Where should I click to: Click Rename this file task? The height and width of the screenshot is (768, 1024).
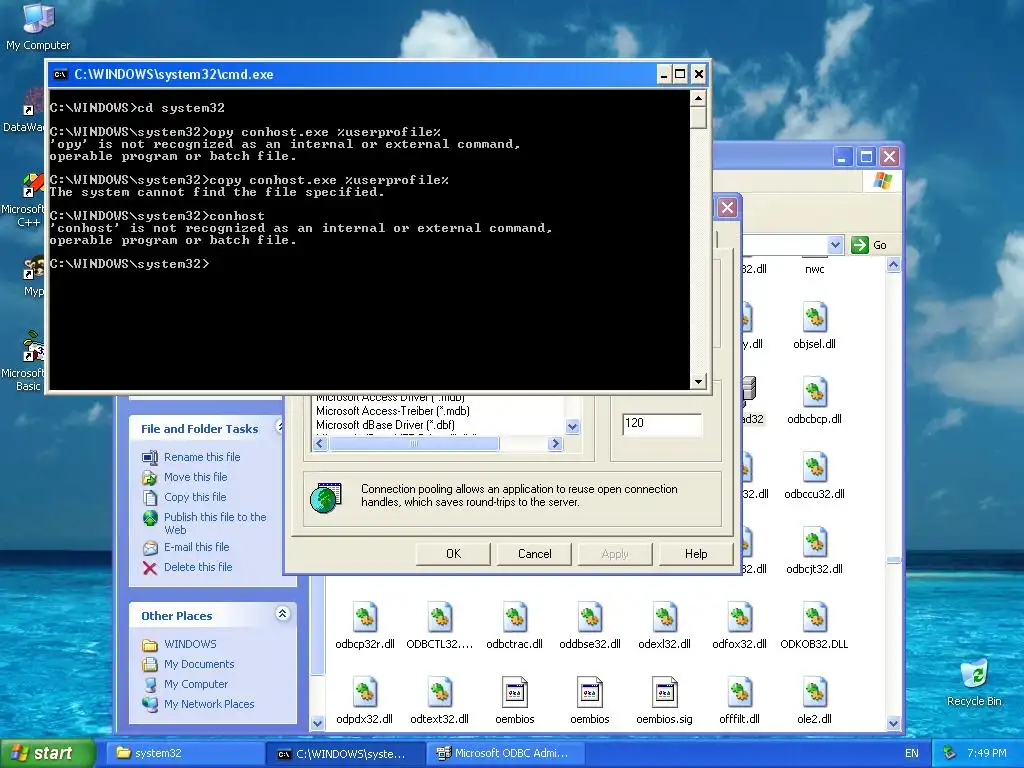[202, 457]
